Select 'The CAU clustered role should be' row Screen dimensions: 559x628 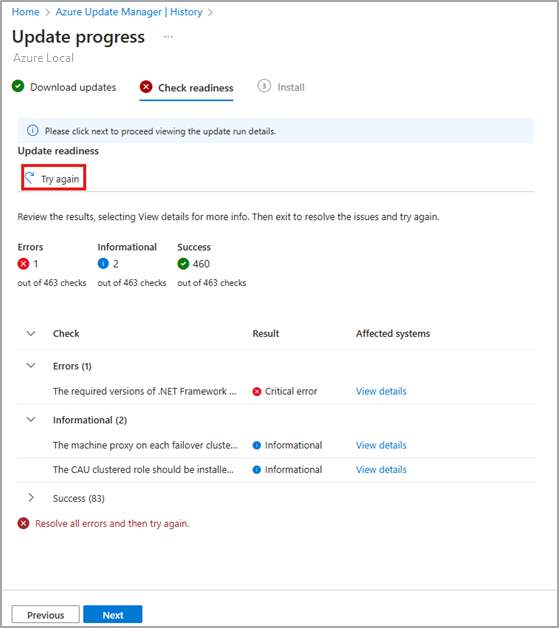276,470
